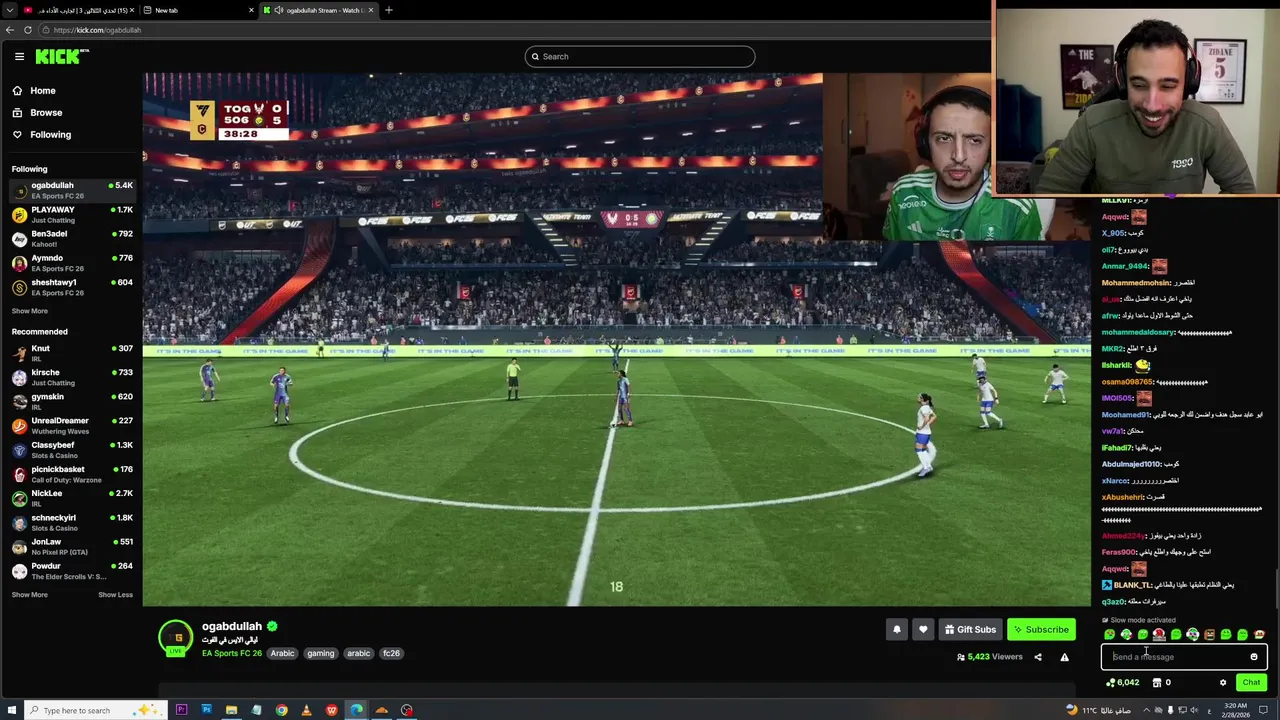The height and width of the screenshot is (720, 1280).
Task: Open Windows Start menu
Action: tap(10, 710)
